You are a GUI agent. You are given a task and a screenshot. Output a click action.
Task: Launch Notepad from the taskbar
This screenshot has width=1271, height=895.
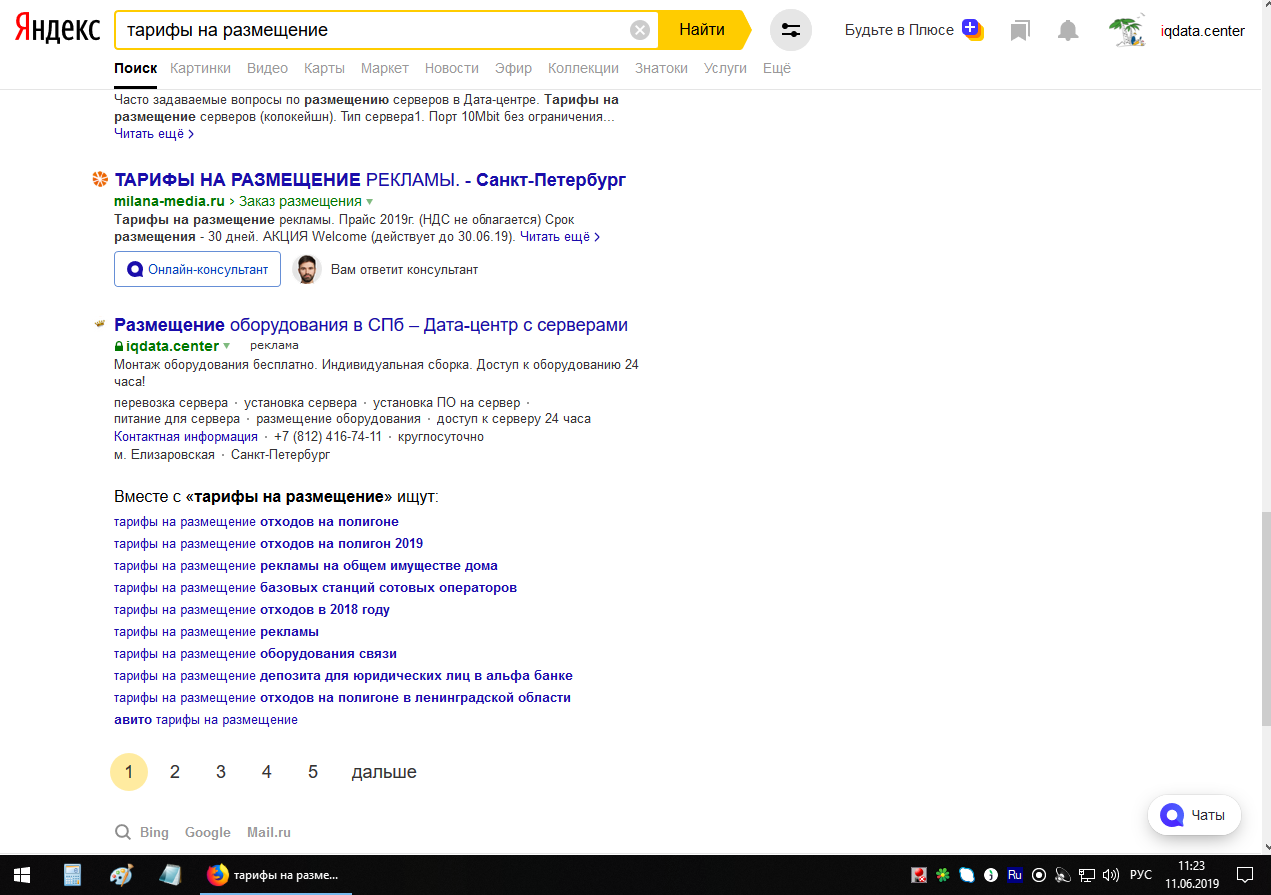(x=170, y=875)
